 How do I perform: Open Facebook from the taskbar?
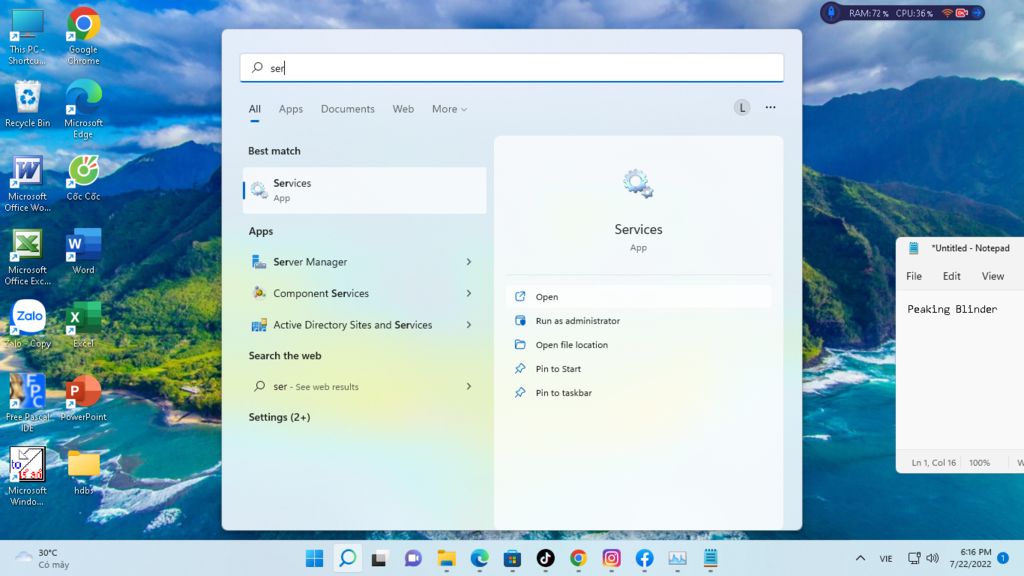tap(645, 558)
